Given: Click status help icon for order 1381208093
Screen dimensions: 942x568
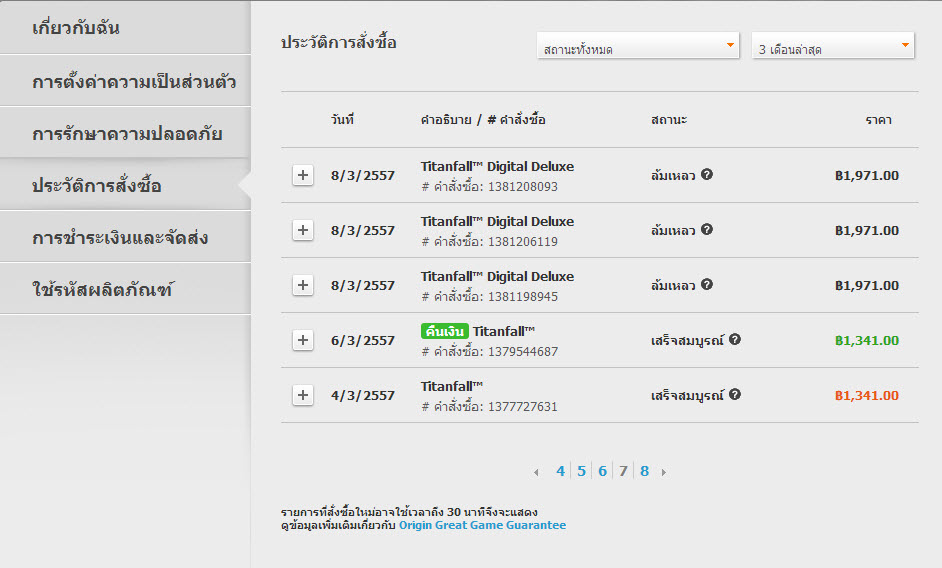Looking at the screenshot, I should [707, 174].
